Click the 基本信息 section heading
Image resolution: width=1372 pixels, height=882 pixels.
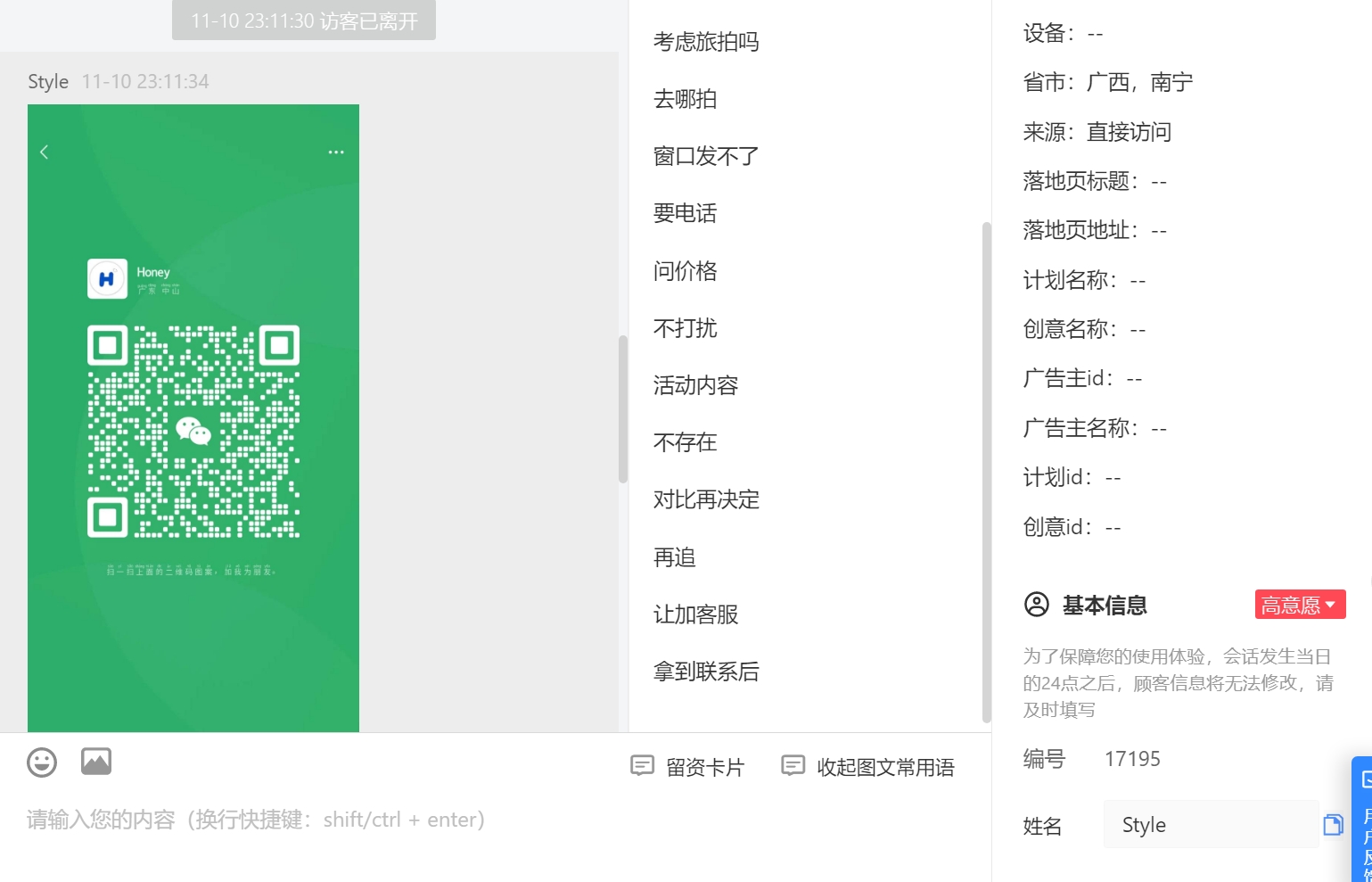1105,606
